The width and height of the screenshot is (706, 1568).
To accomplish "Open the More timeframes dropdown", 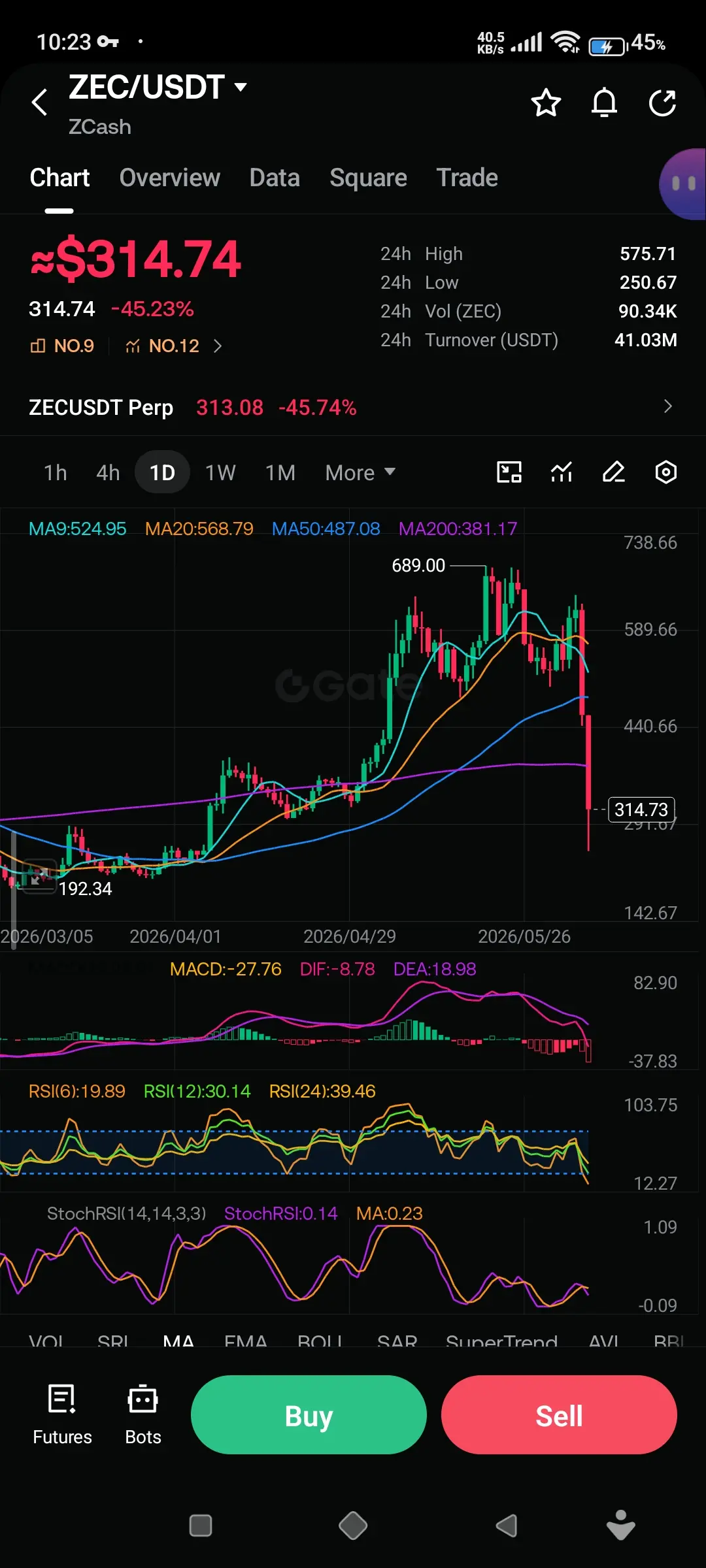I will [x=360, y=472].
